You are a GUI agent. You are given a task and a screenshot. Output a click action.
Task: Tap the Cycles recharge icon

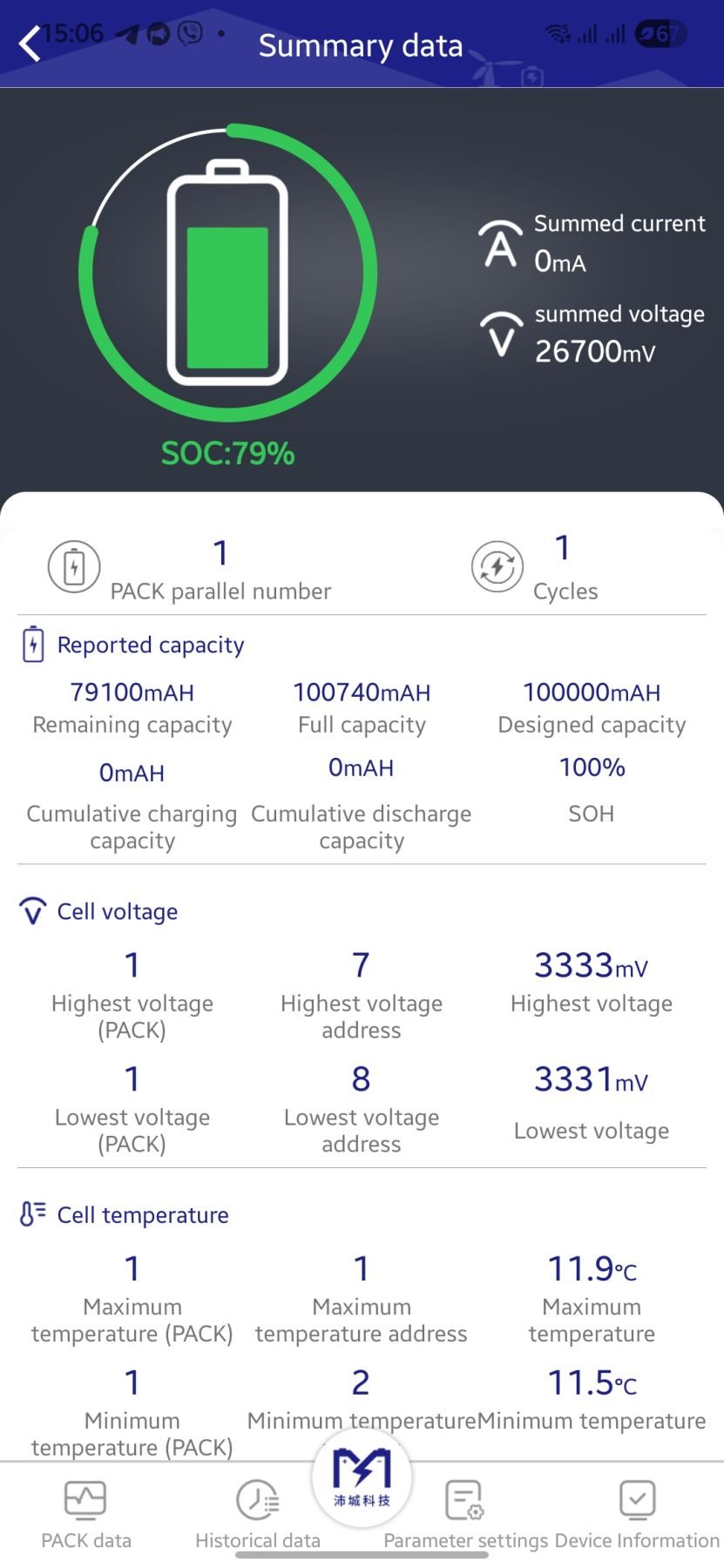tap(497, 566)
